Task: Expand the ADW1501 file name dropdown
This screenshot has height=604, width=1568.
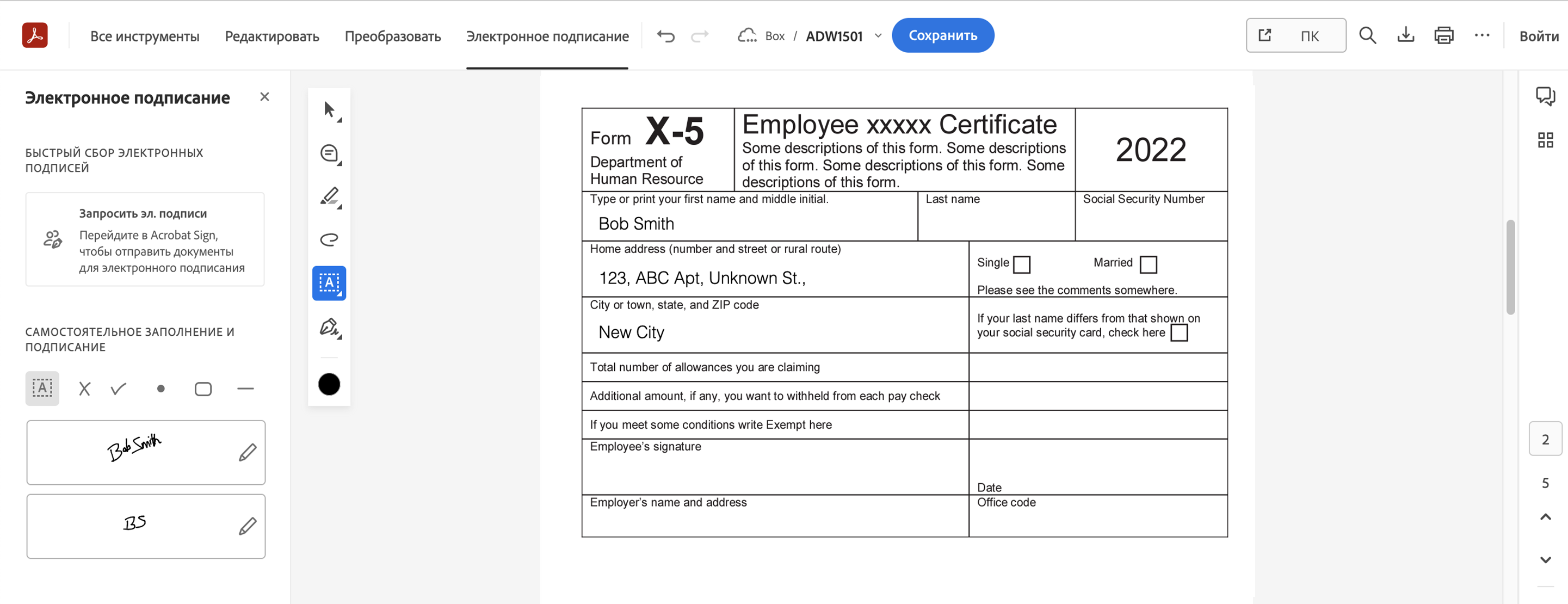Action: point(878,36)
